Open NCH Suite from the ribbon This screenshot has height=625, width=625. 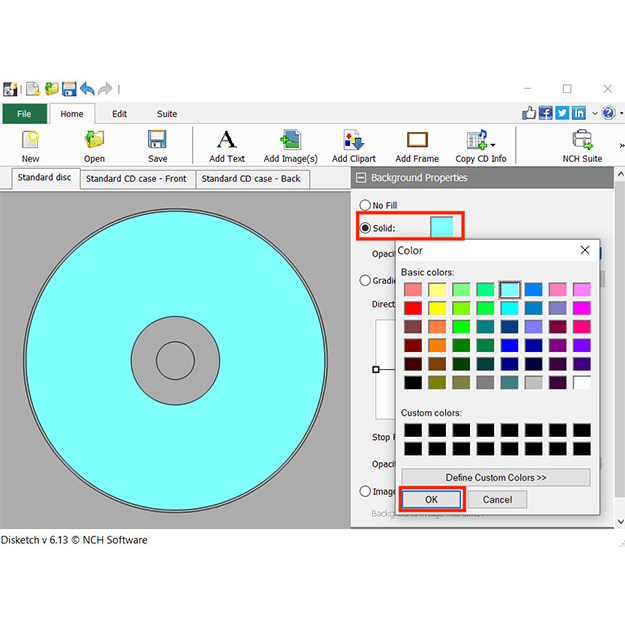click(582, 146)
